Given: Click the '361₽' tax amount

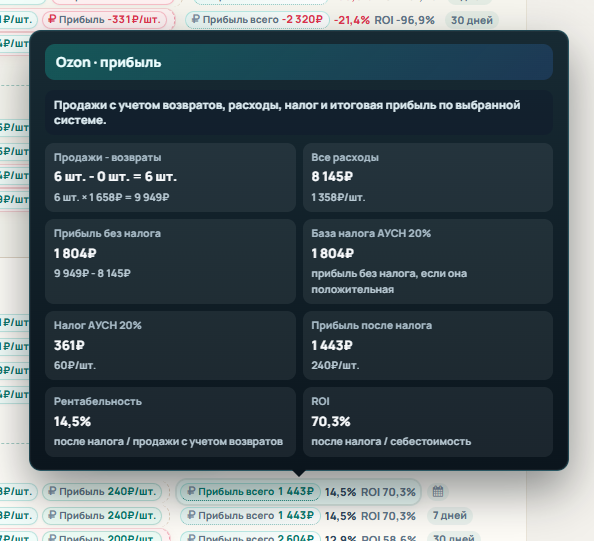Looking at the screenshot, I should (x=69, y=345).
